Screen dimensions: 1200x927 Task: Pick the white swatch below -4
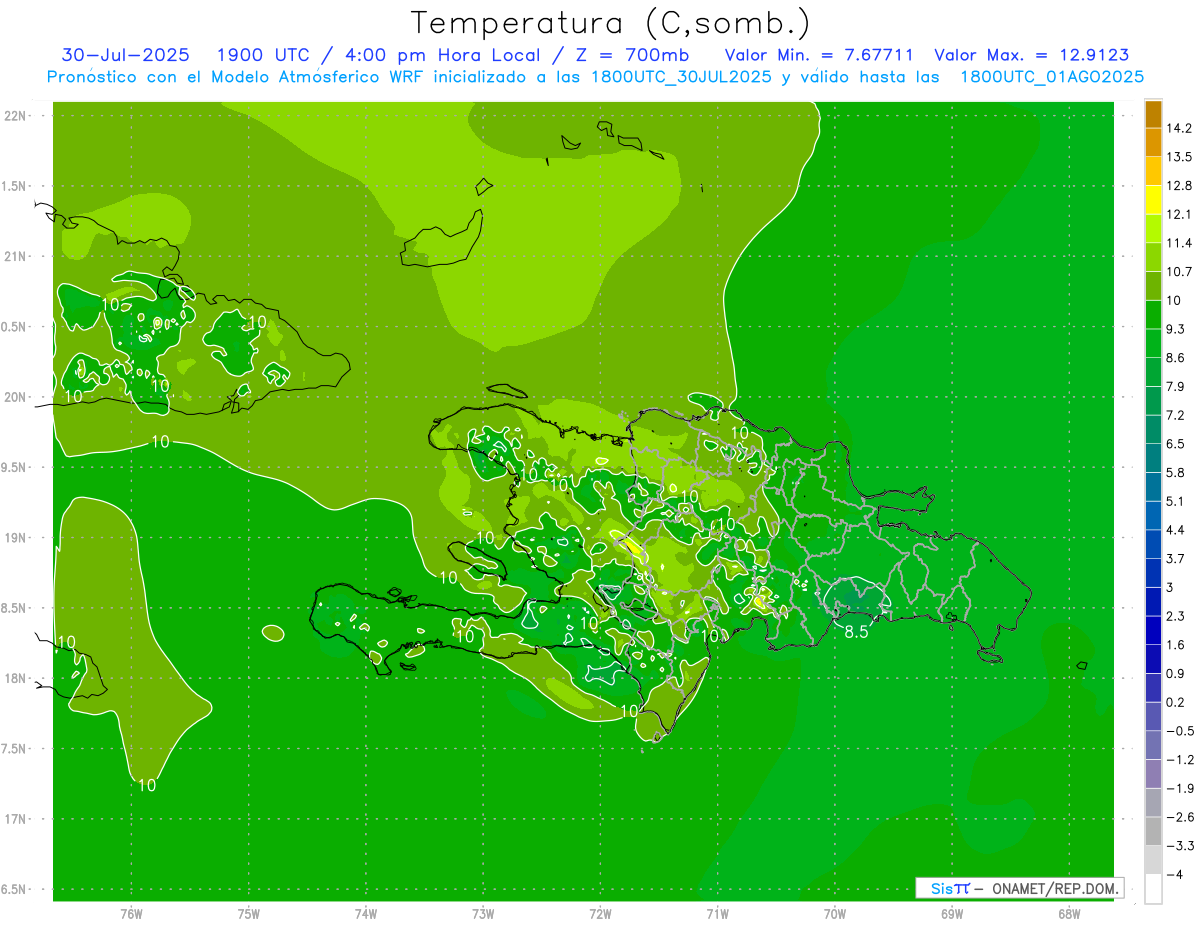tap(1153, 888)
